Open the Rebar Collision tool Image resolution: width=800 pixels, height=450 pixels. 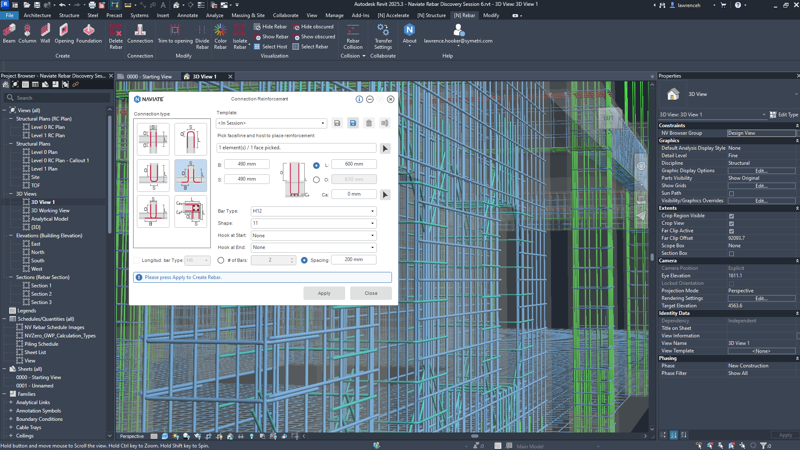coord(353,35)
